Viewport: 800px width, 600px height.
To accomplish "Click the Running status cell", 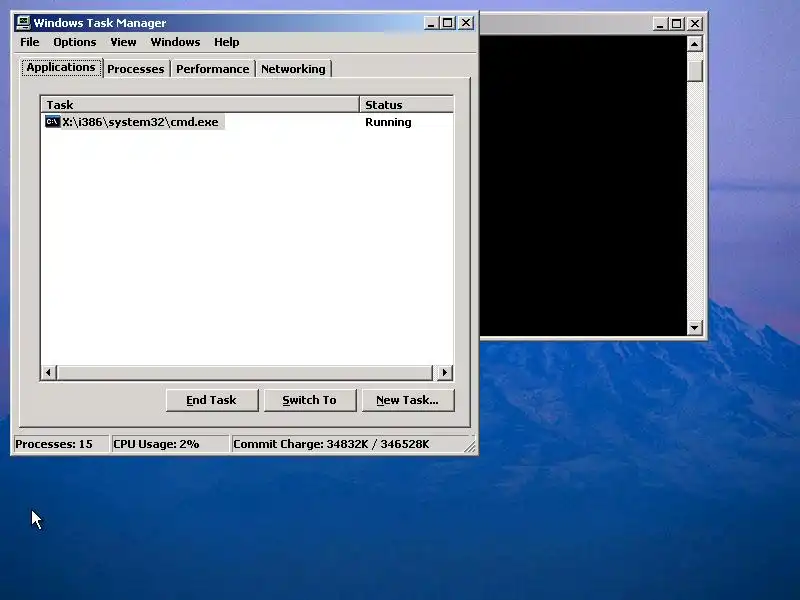I will point(388,122).
